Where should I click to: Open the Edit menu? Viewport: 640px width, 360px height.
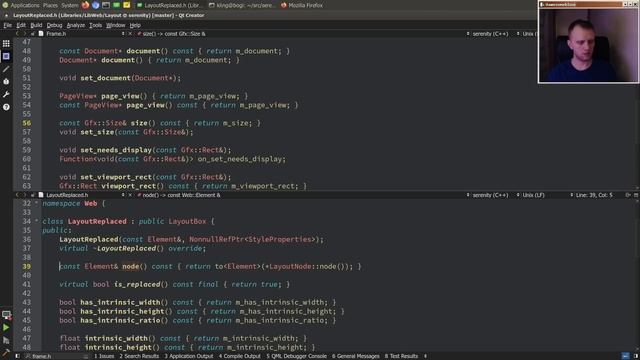[x=21, y=25]
